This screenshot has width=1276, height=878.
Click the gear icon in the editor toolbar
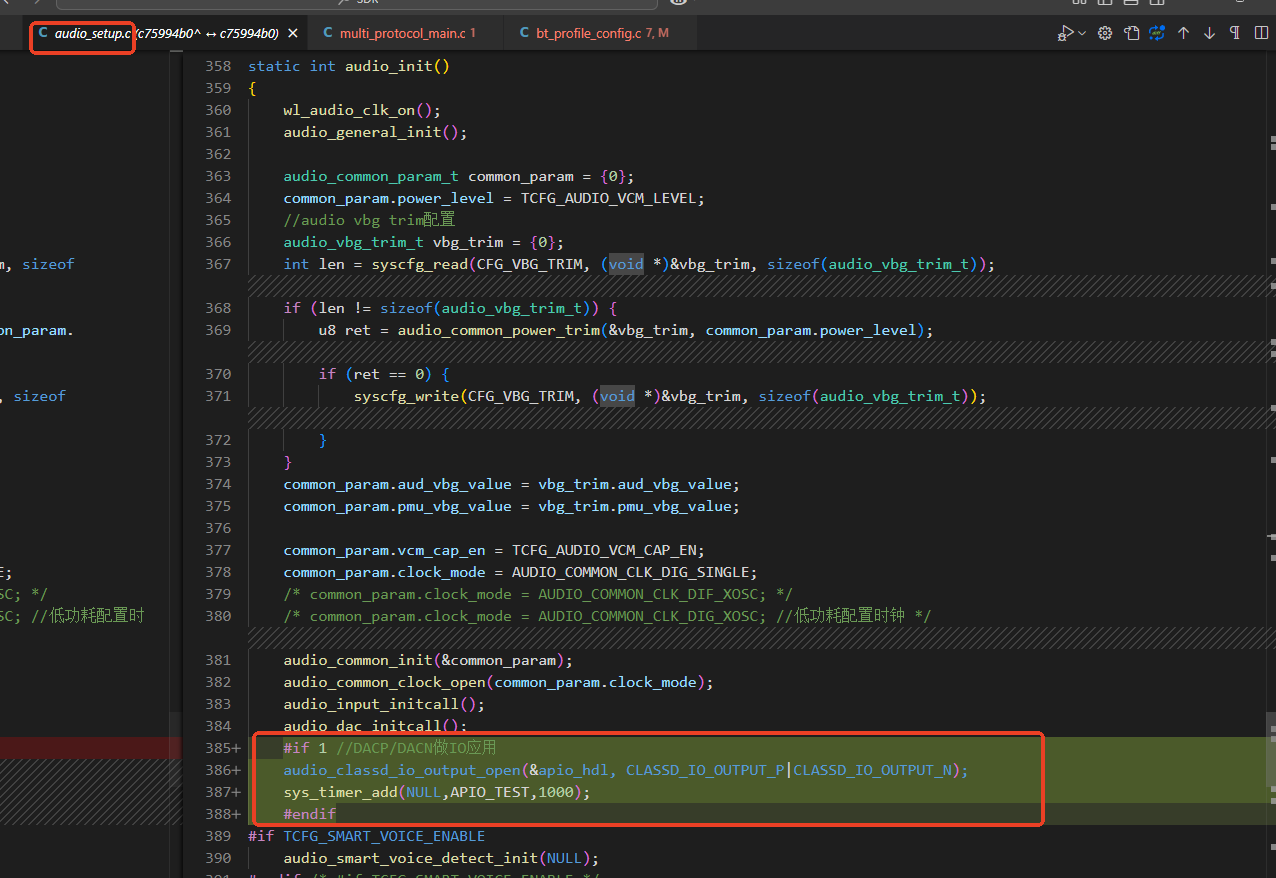coord(1105,33)
